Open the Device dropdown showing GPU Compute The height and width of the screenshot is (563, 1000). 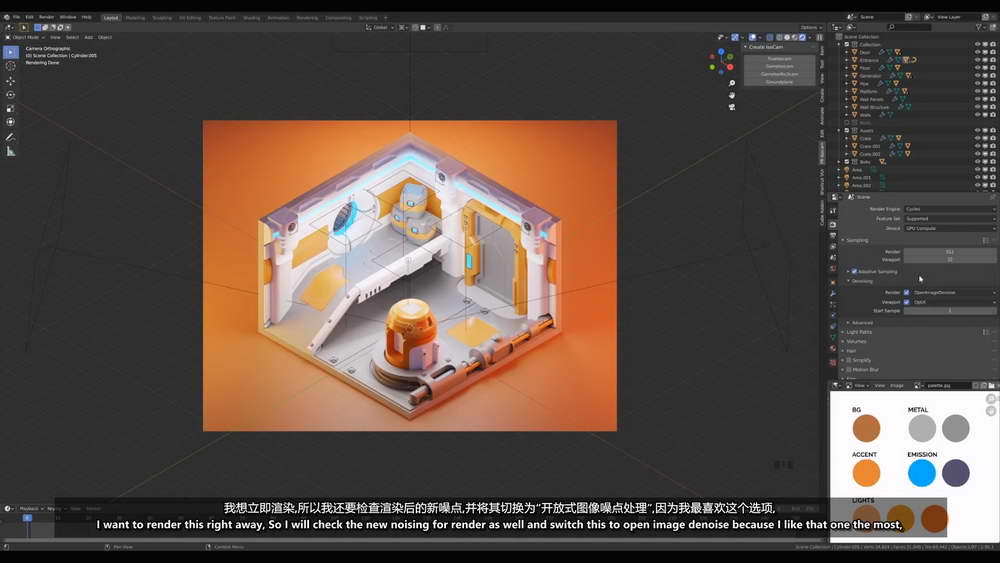(949, 228)
